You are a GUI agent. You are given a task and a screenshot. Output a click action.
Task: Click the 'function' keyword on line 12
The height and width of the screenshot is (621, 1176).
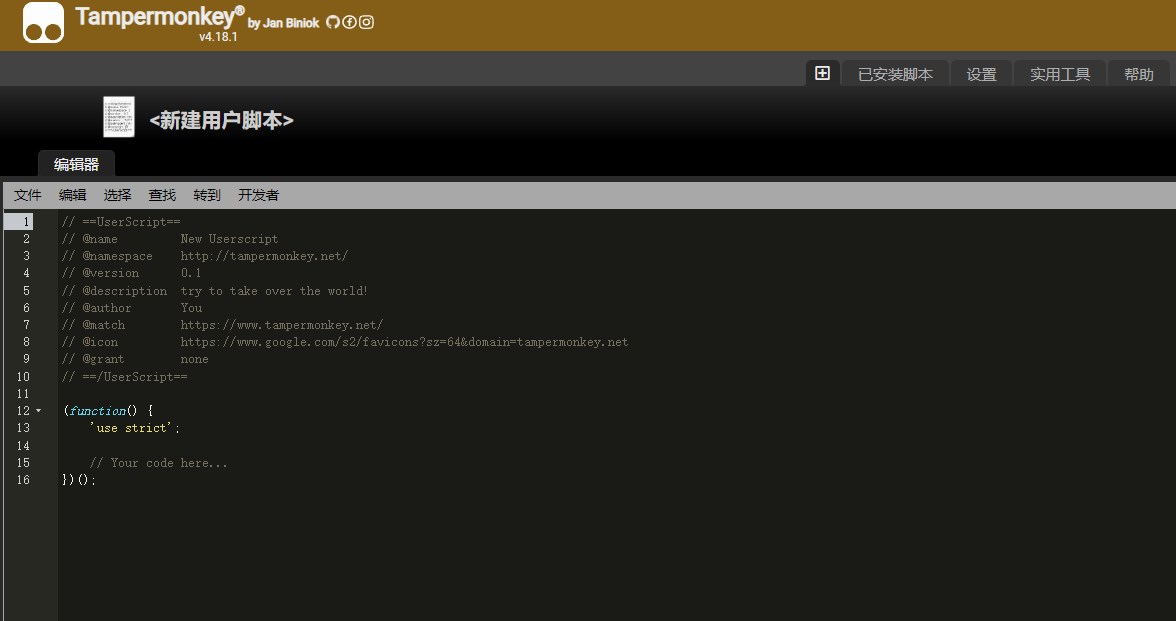[x=98, y=411]
